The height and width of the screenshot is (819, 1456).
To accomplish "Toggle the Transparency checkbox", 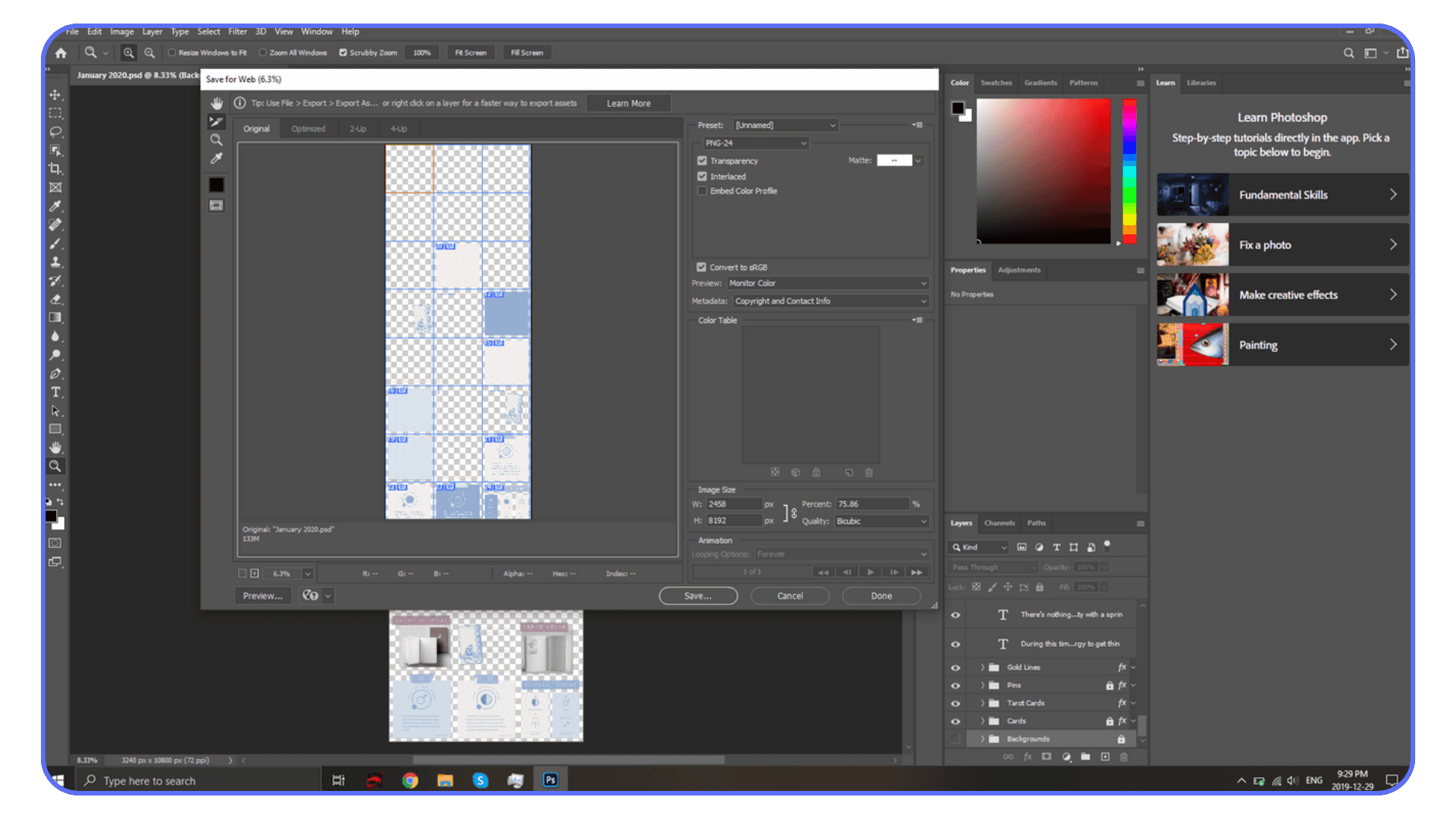I will tap(702, 161).
